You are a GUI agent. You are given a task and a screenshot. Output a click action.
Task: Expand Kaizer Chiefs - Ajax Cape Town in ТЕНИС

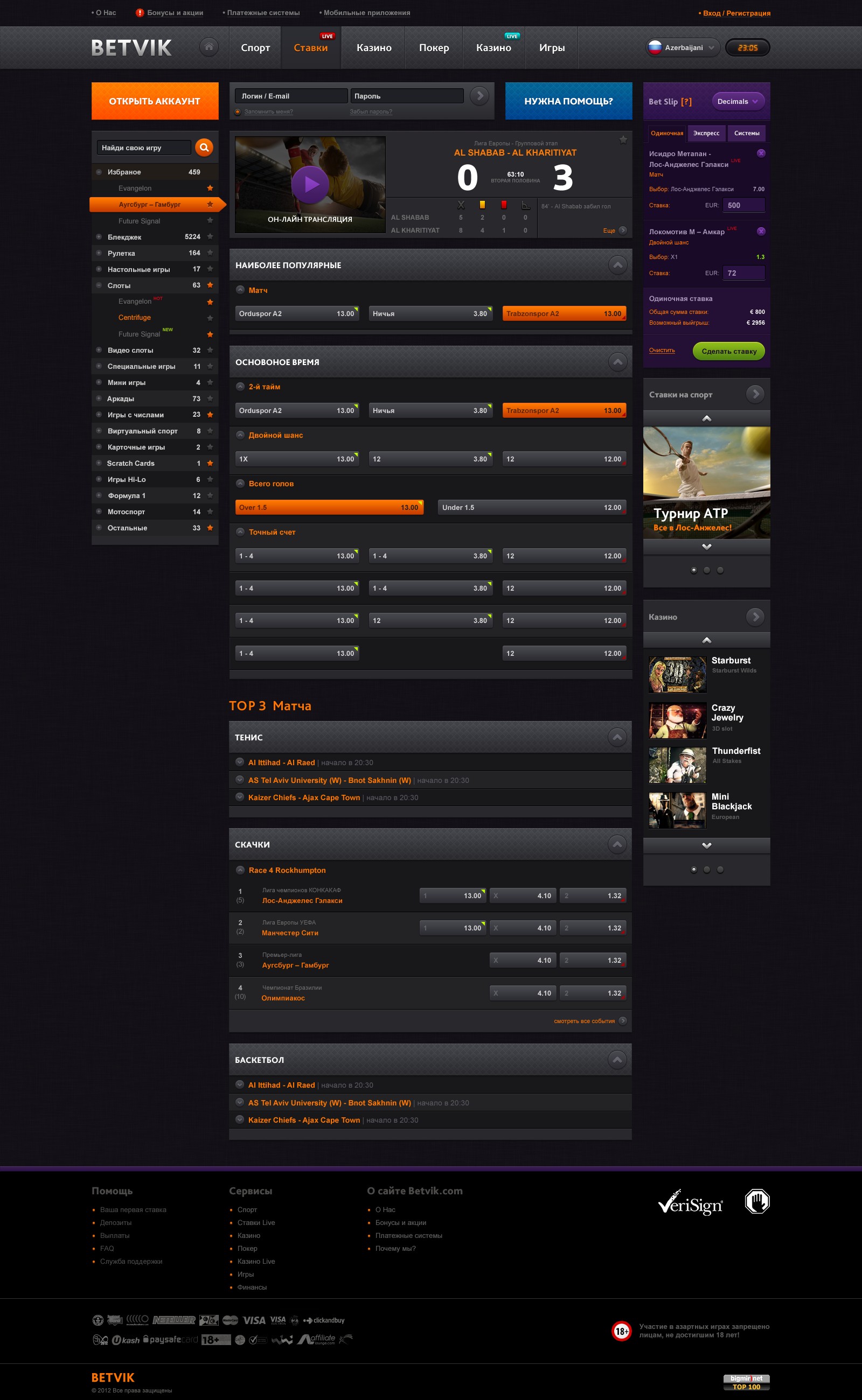pyautogui.click(x=239, y=797)
